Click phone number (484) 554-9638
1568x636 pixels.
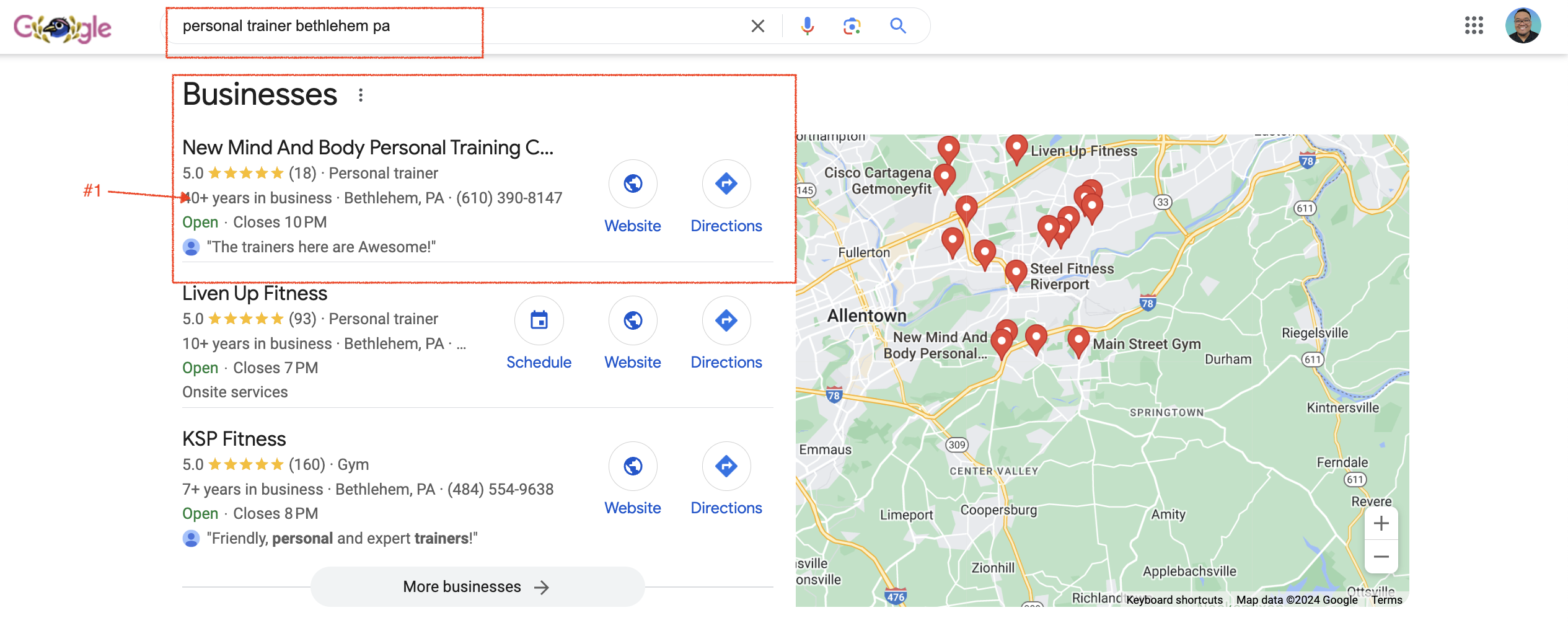pyautogui.click(x=501, y=489)
